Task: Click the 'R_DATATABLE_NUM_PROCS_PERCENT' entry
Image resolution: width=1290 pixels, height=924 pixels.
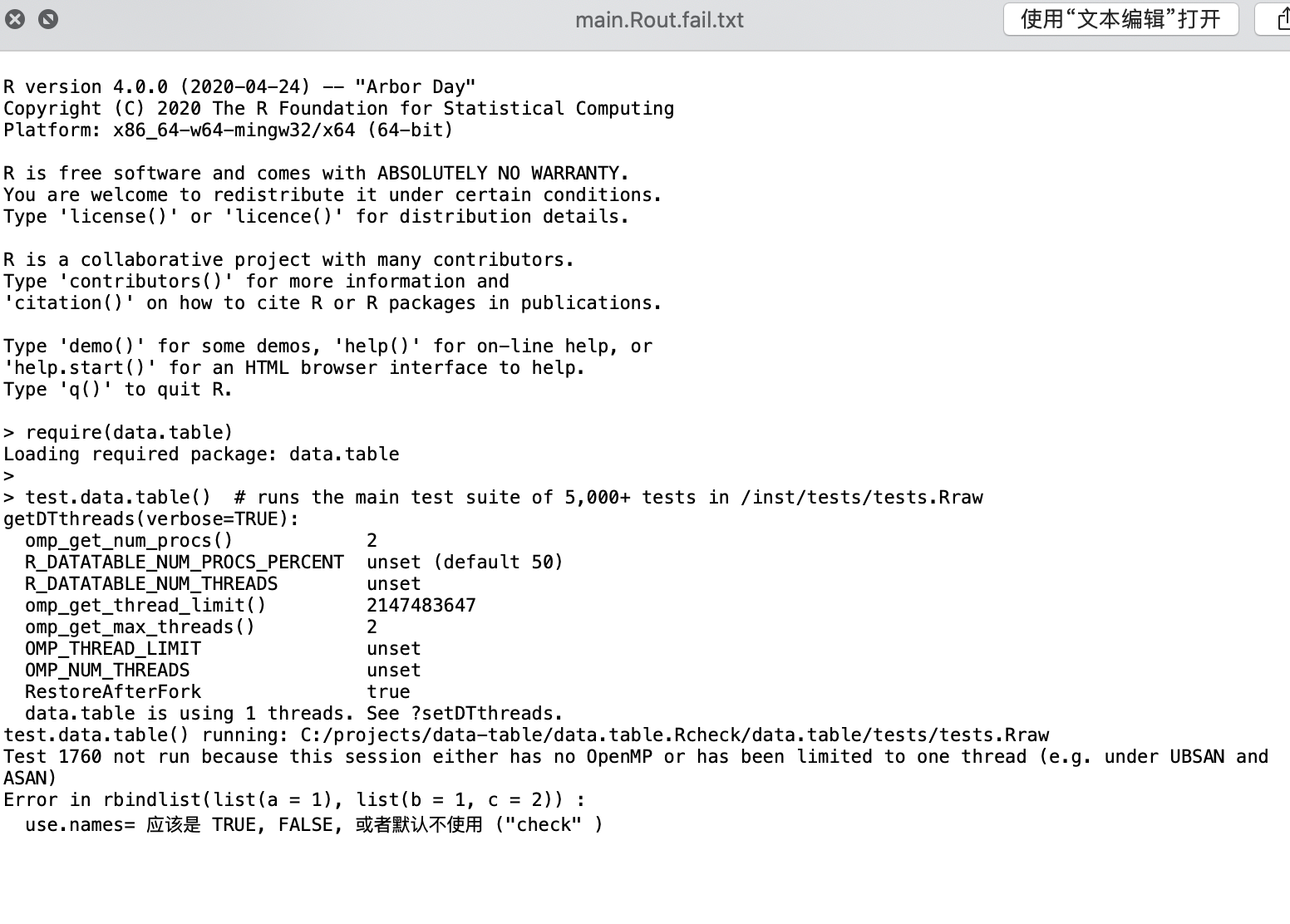Action: click(x=185, y=562)
